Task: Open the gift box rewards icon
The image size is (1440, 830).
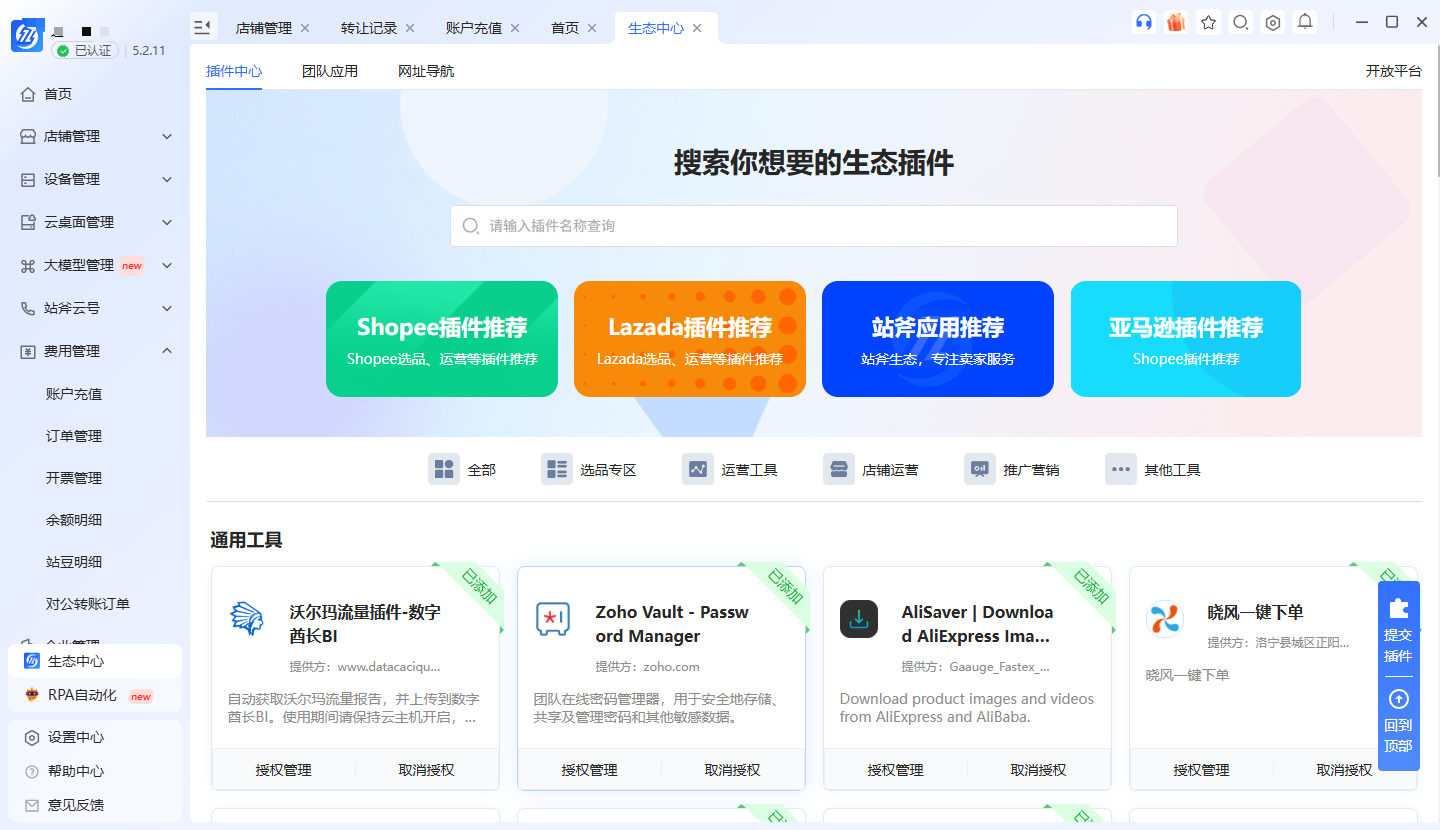Action: tap(1176, 22)
